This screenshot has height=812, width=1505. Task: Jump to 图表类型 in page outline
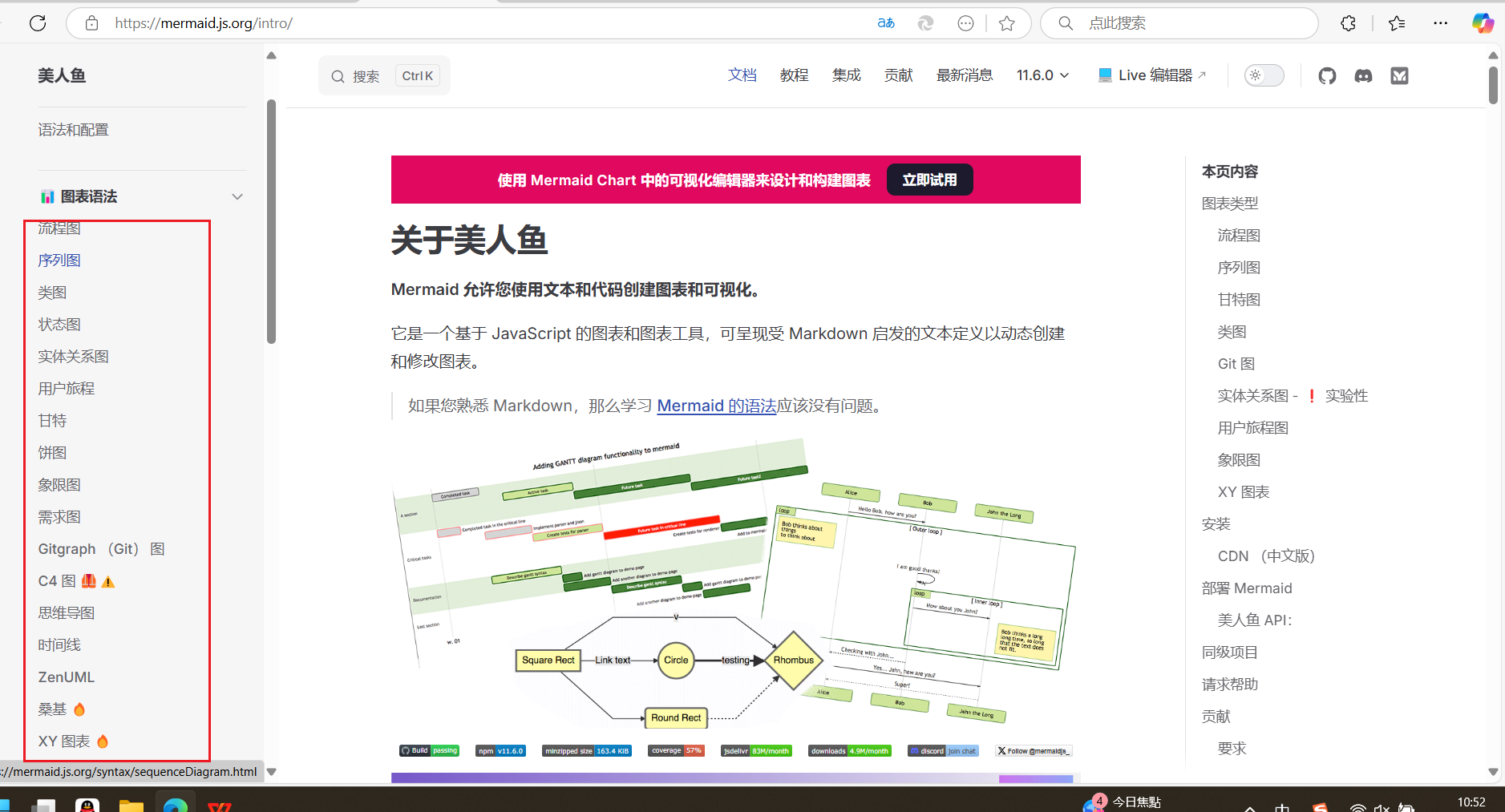pos(1230,204)
